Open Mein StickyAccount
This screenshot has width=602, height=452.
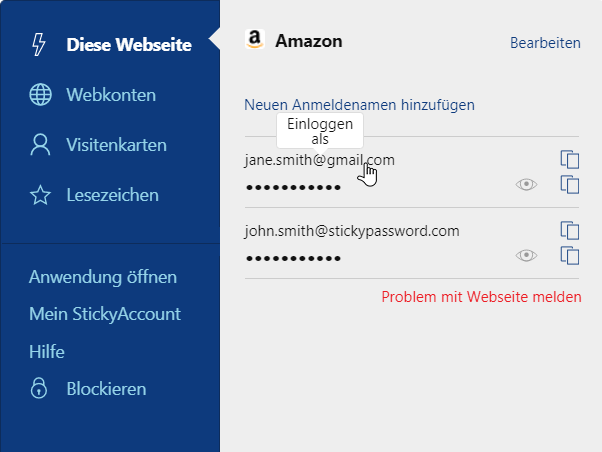[105, 314]
